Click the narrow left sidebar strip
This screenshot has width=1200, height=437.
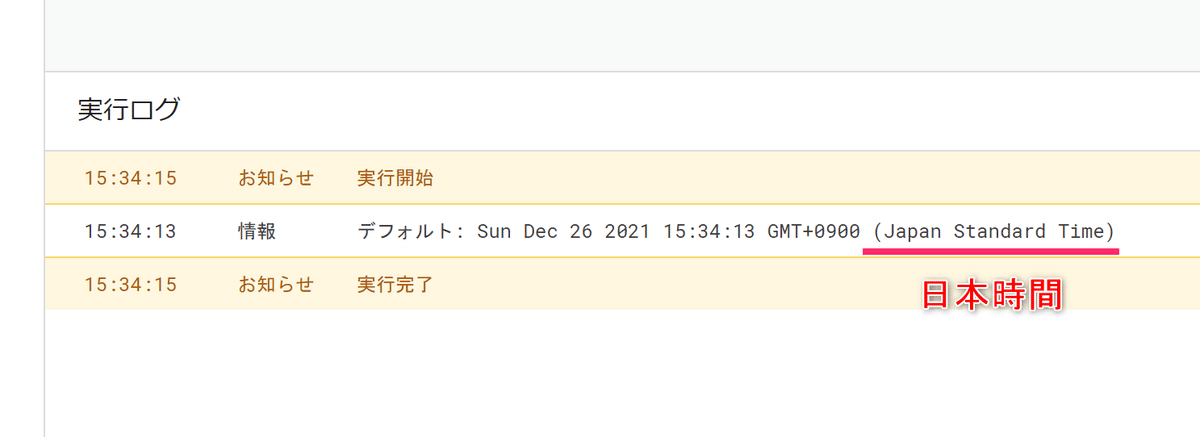22,218
